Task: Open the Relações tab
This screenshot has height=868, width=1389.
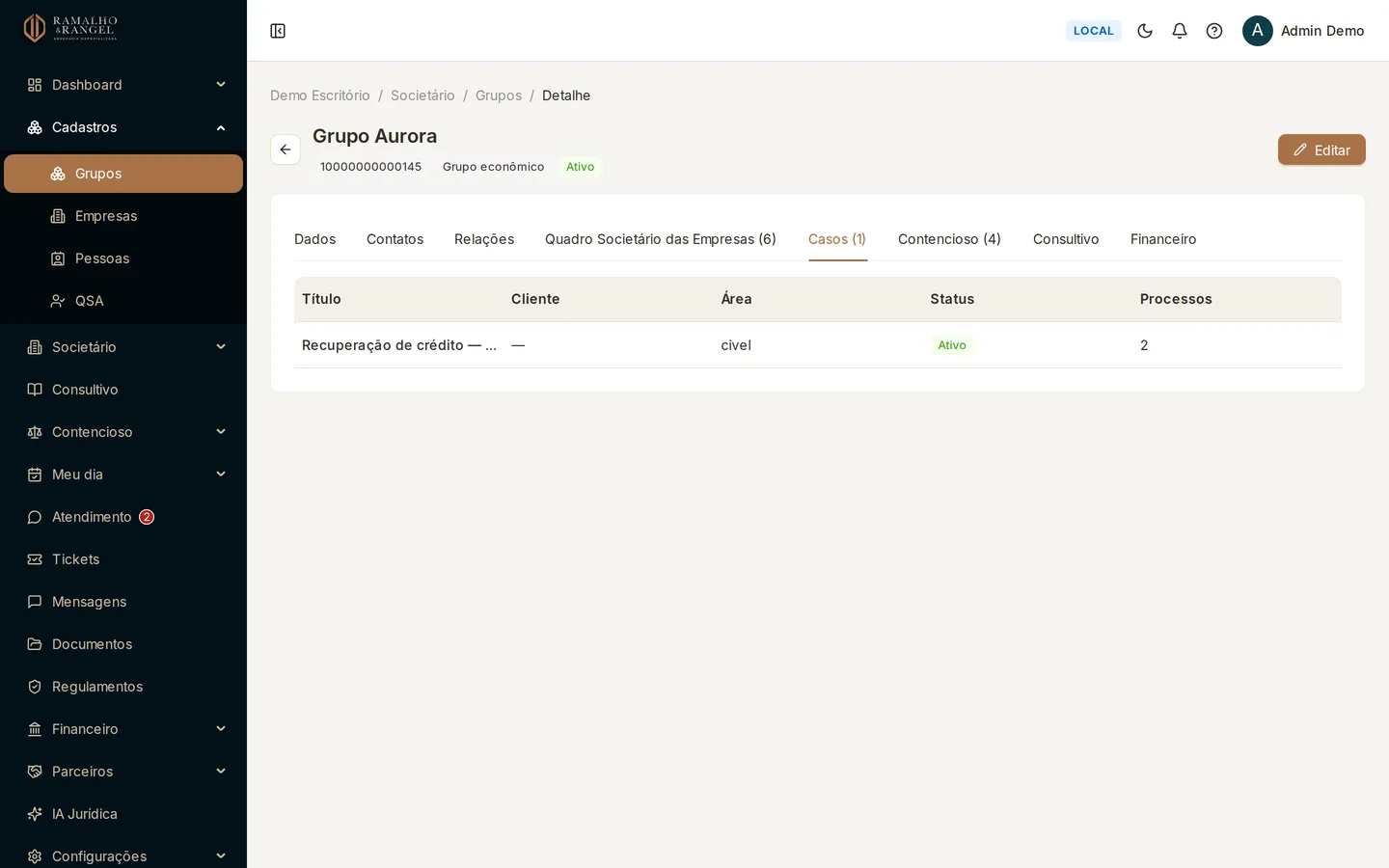Action: [484, 239]
